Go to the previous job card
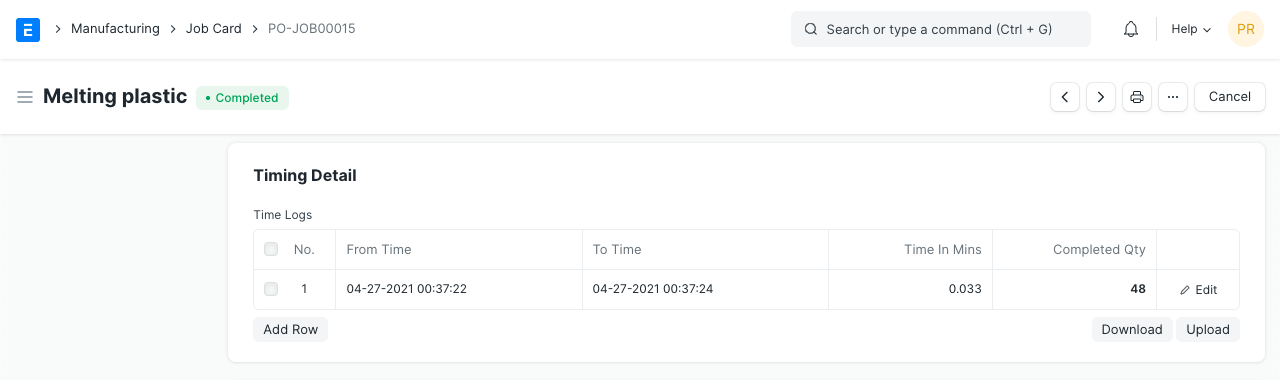The height and width of the screenshot is (380, 1280). coord(1065,97)
